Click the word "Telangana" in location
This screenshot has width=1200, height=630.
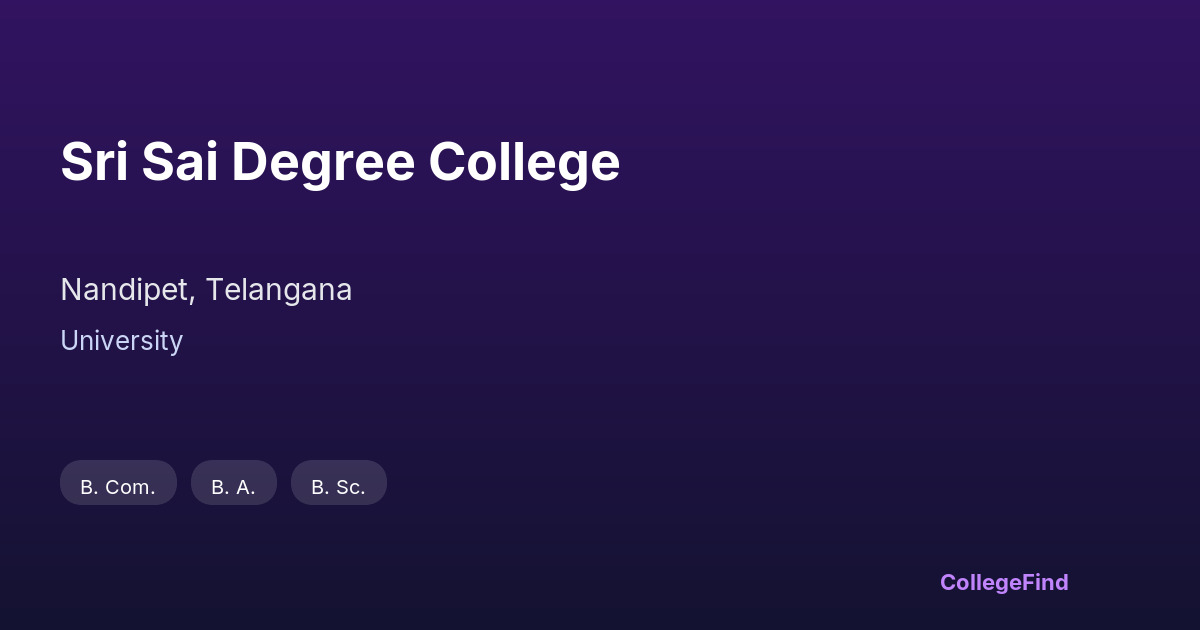click(279, 290)
